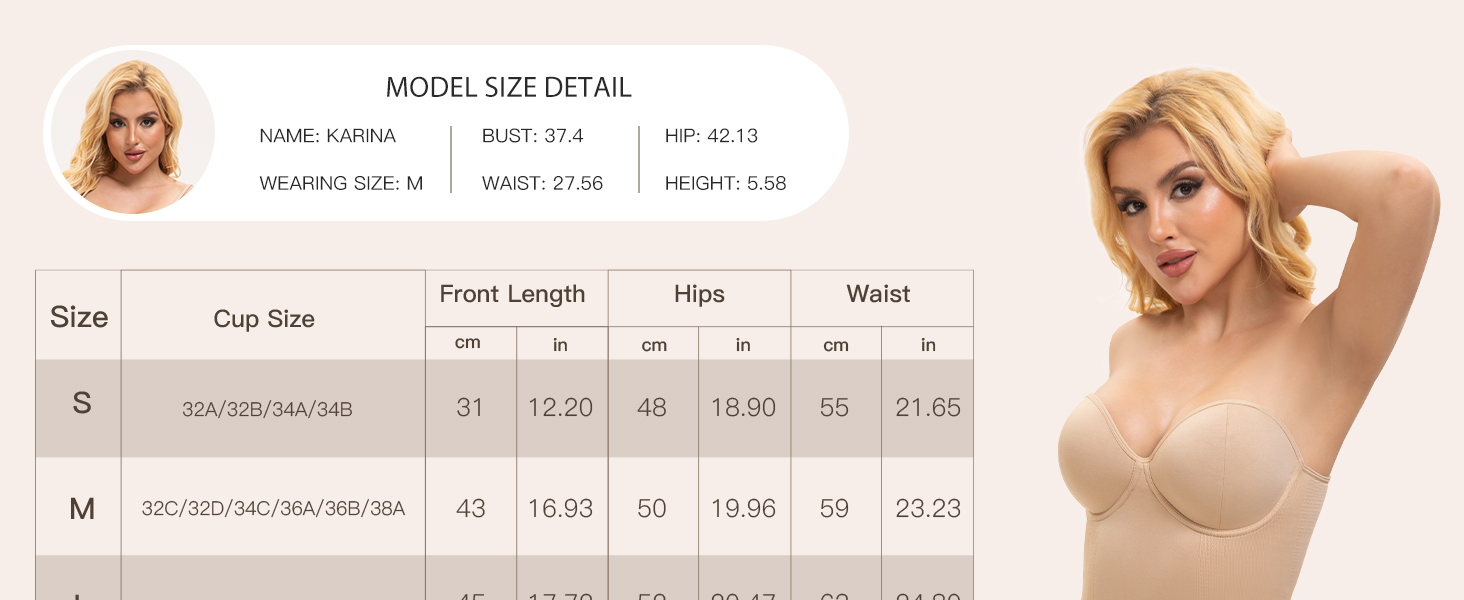This screenshot has height=600, width=1464.
Task: Select the M size row label
Action: 82,509
